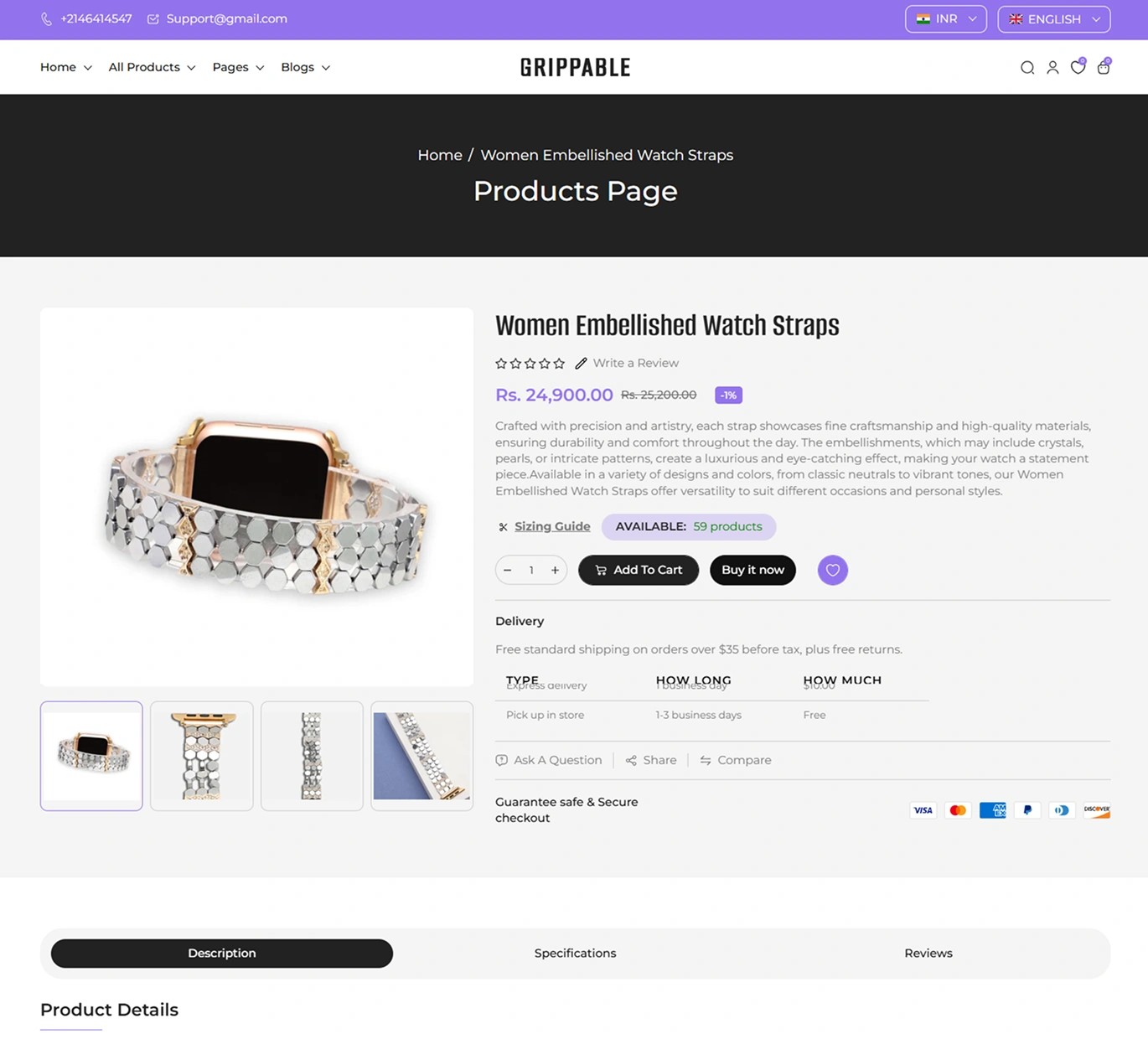Switch to the Specifications tab
The height and width of the screenshot is (1039, 1148).
(575, 954)
